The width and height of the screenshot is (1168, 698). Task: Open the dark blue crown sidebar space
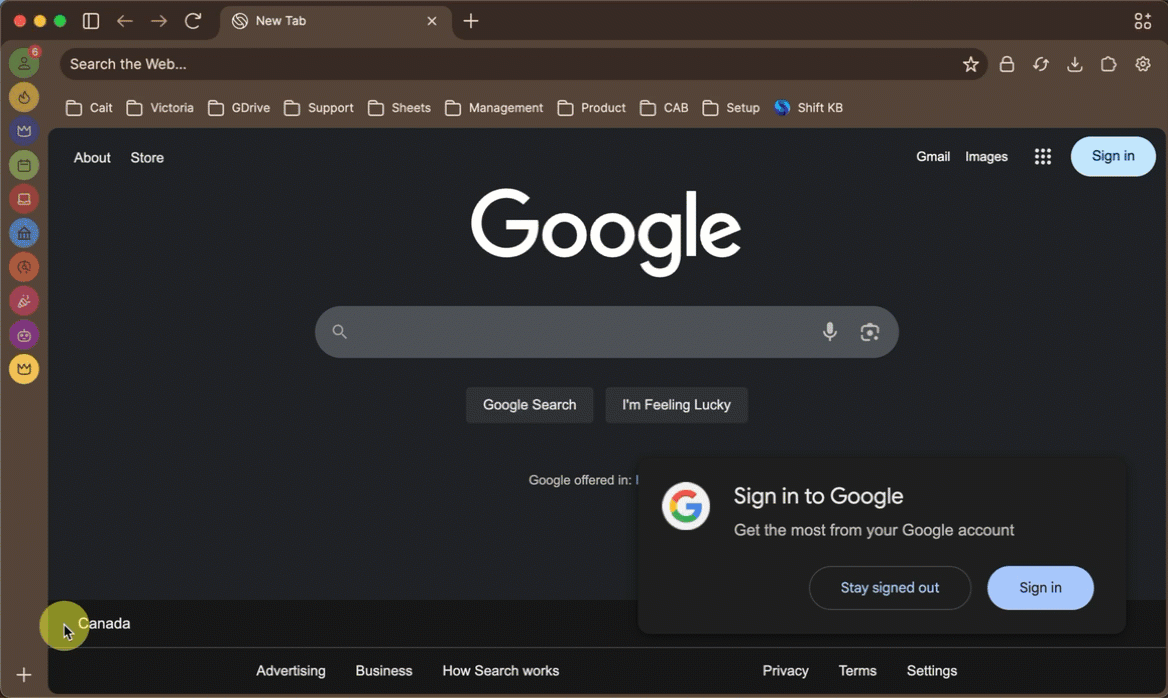(x=24, y=131)
